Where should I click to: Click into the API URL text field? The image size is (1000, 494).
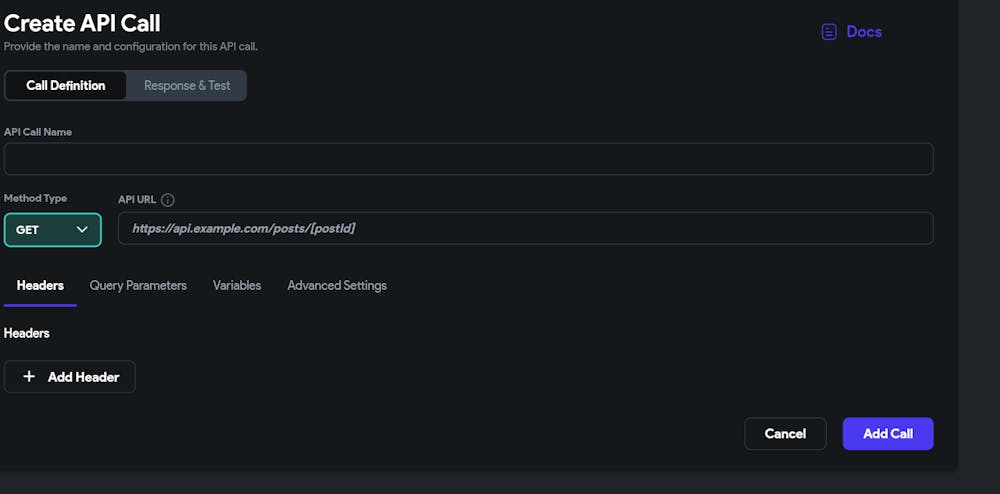click(525, 229)
